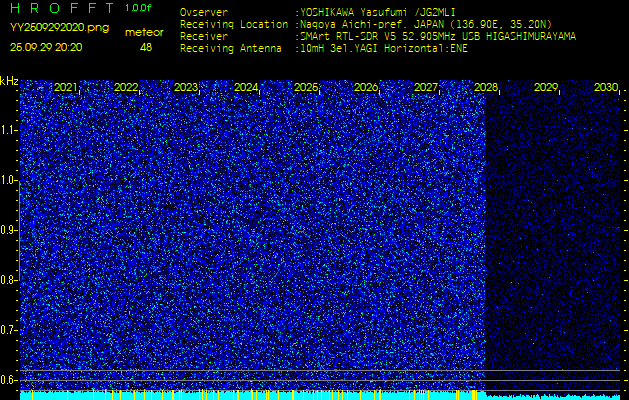Click the 1.1 kHz frequency label
Viewport: 629px width, 400px height.
coord(8,130)
